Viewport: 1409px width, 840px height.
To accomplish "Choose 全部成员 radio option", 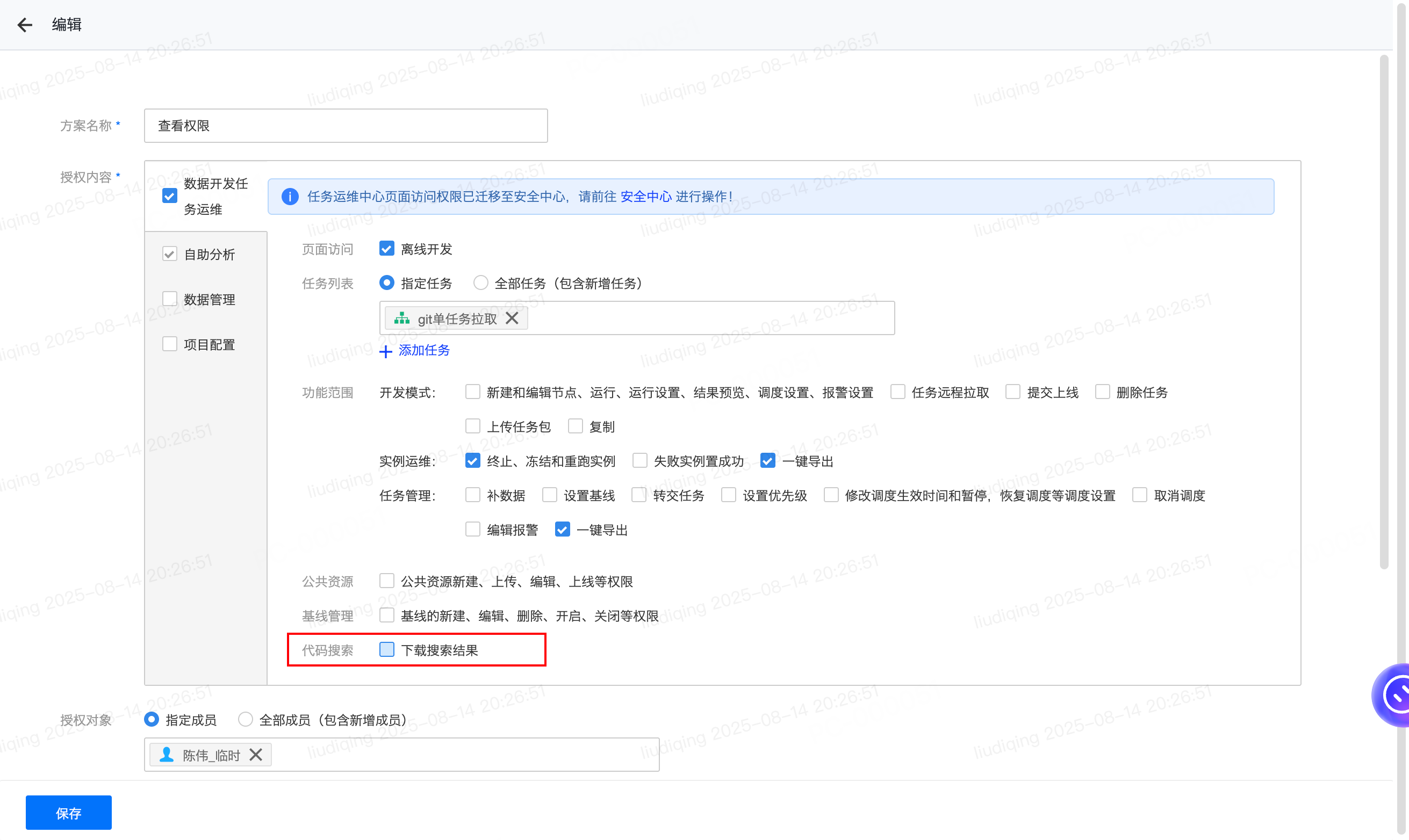I will (245, 720).
